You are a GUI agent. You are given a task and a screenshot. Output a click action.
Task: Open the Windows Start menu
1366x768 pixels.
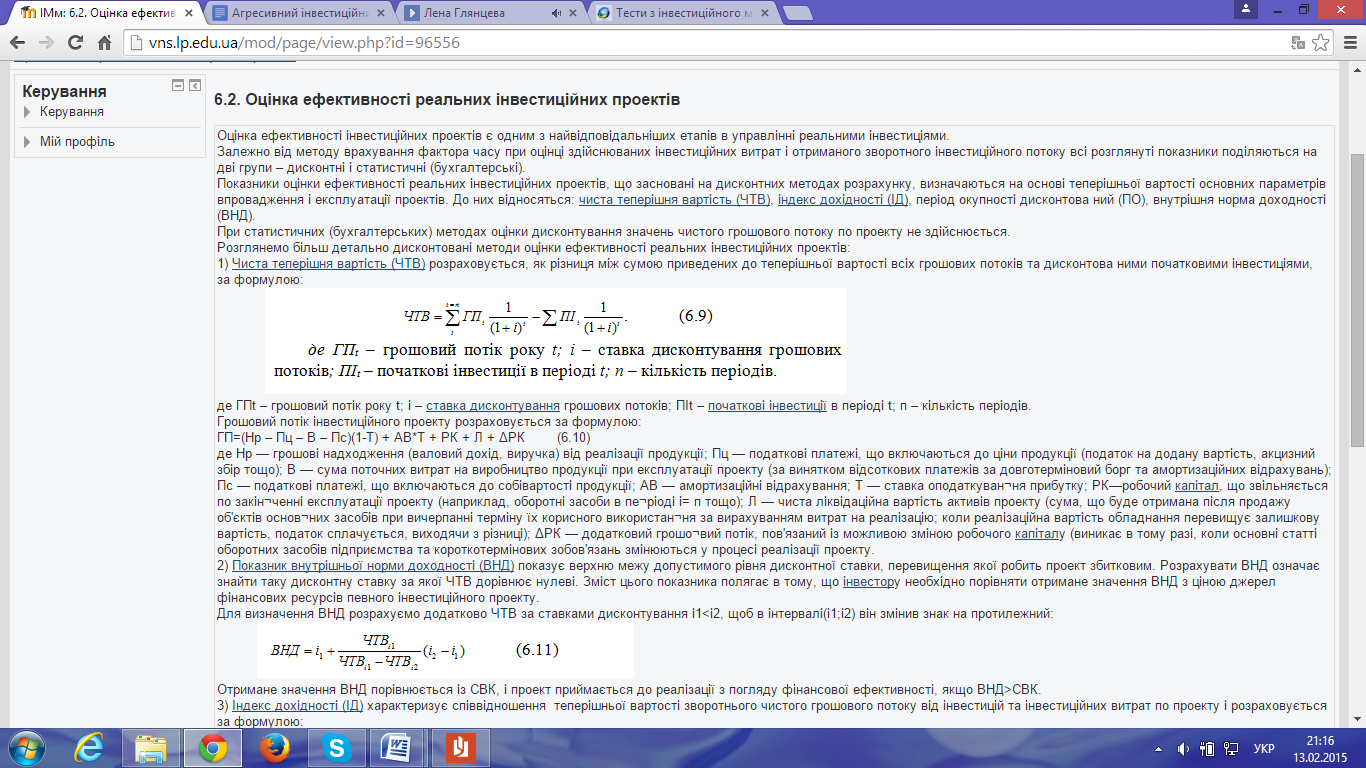click(26, 747)
